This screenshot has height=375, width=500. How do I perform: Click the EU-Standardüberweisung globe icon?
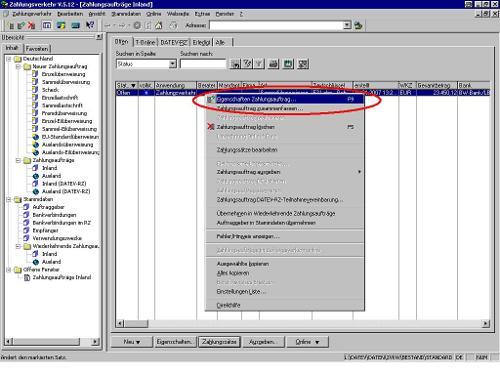point(36,137)
